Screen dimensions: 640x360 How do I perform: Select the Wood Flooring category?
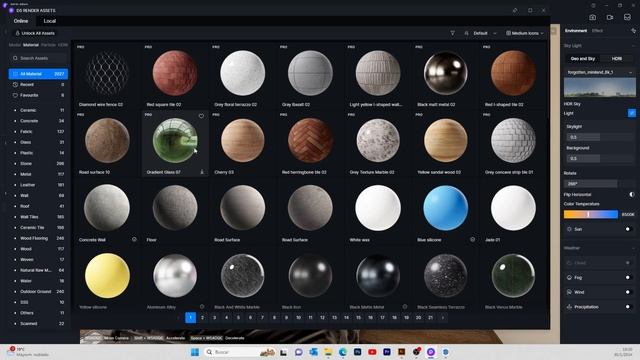coord(38,238)
